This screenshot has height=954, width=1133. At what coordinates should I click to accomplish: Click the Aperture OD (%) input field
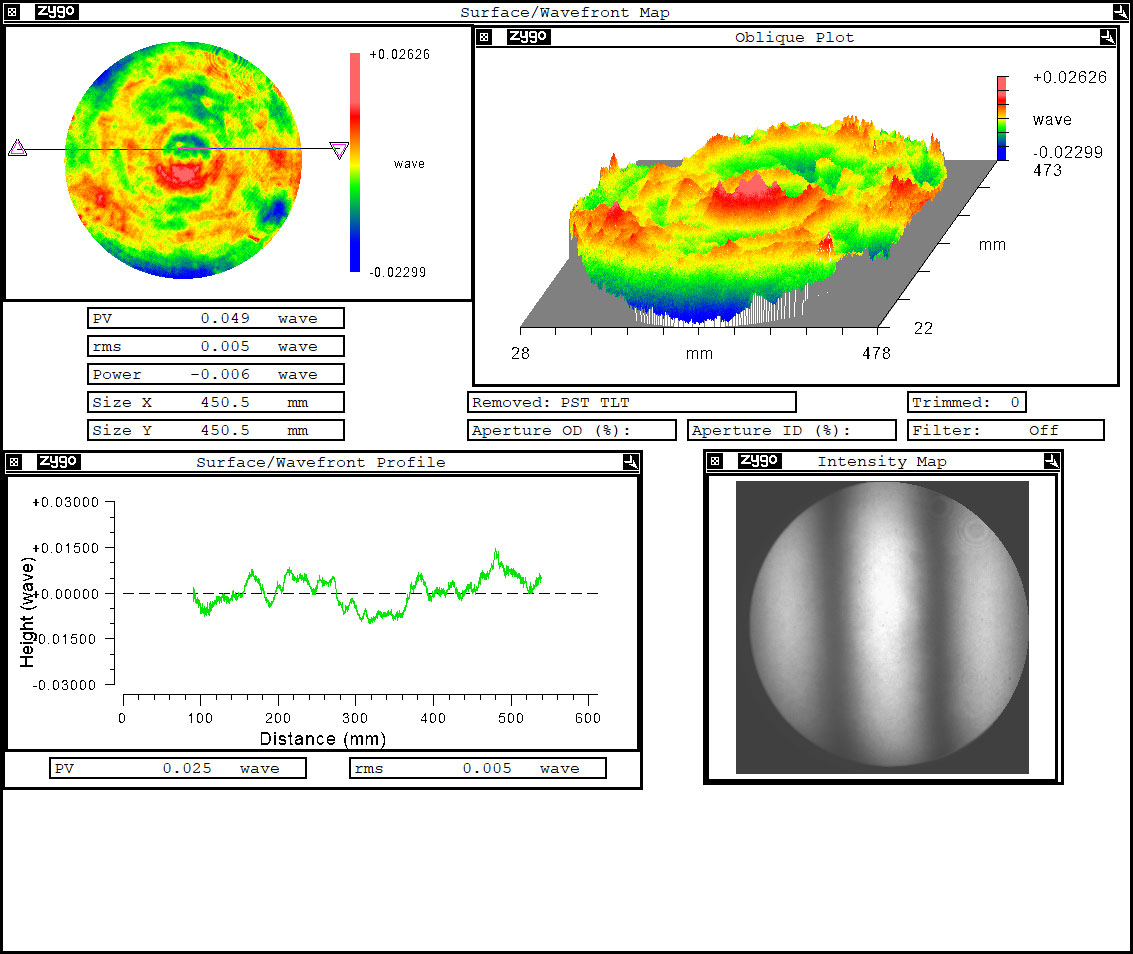pyautogui.click(x=572, y=430)
